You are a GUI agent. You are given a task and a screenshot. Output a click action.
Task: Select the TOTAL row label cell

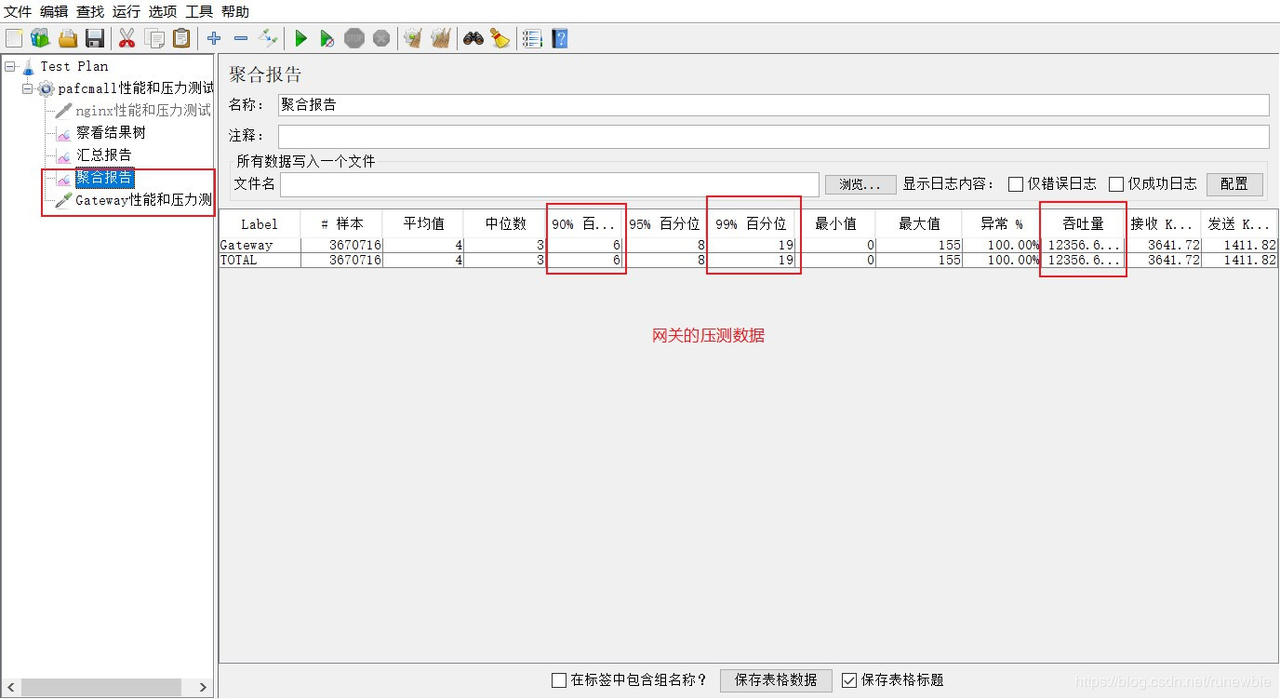(260, 260)
